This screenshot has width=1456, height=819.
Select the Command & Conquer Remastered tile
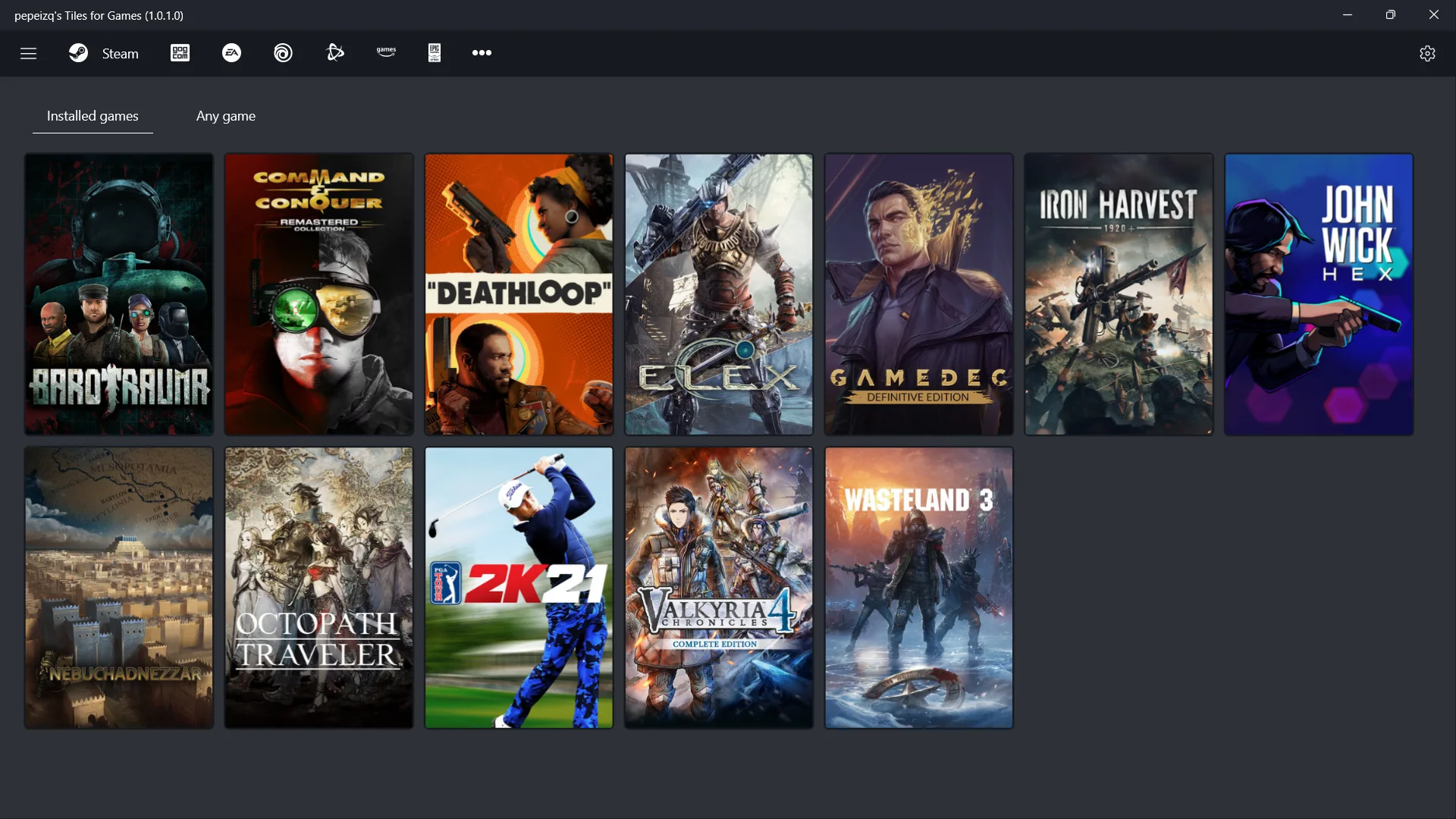319,294
